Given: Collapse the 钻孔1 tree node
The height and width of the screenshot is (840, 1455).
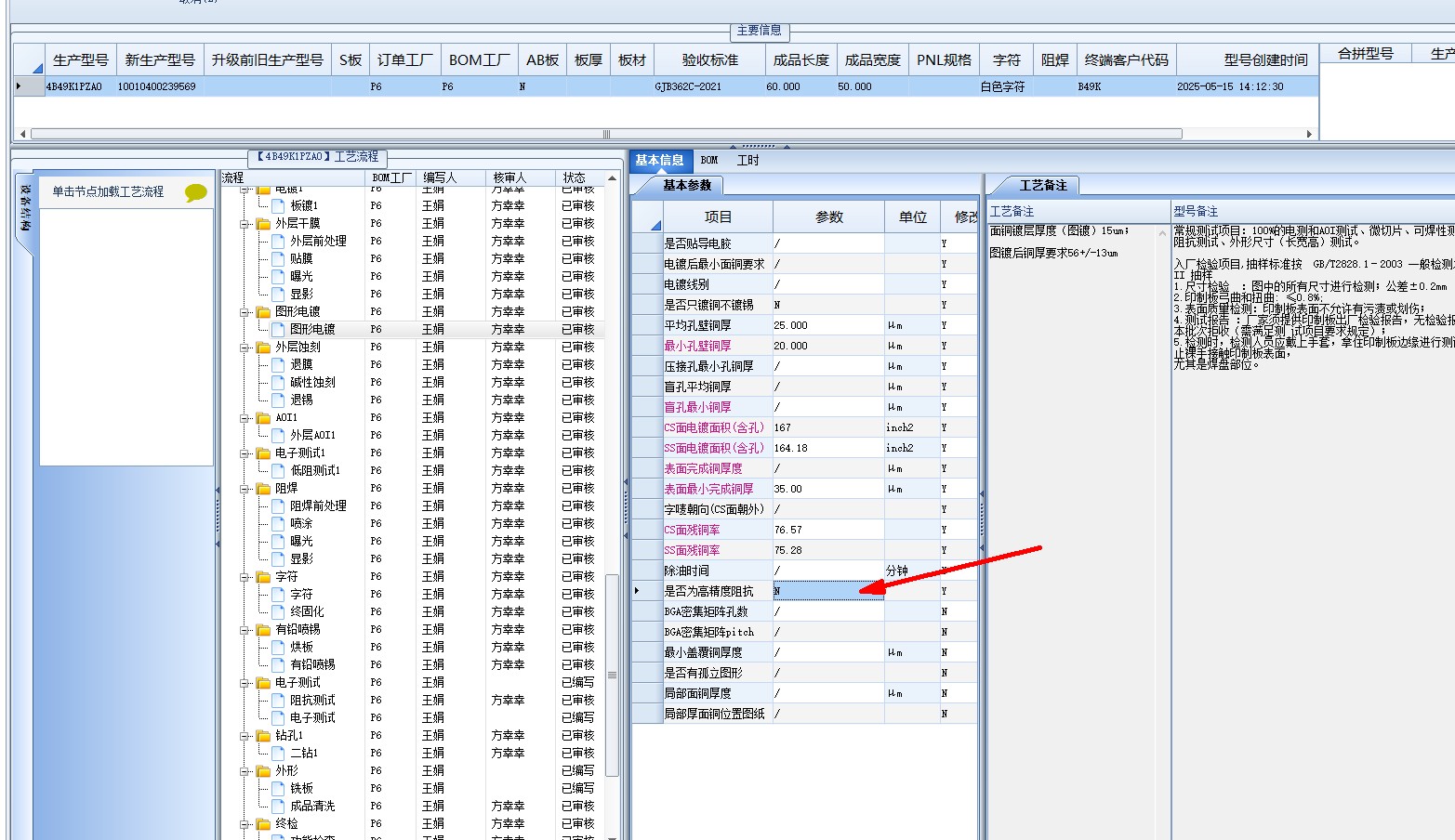Looking at the screenshot, I should [245, 736].
